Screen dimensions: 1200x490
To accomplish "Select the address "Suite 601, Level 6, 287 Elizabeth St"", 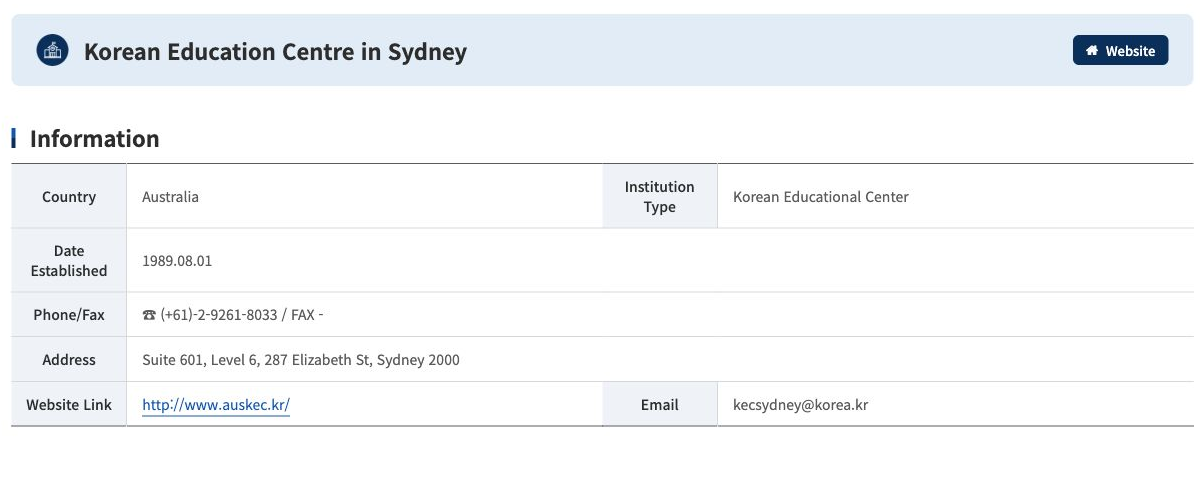I will 257,360.
